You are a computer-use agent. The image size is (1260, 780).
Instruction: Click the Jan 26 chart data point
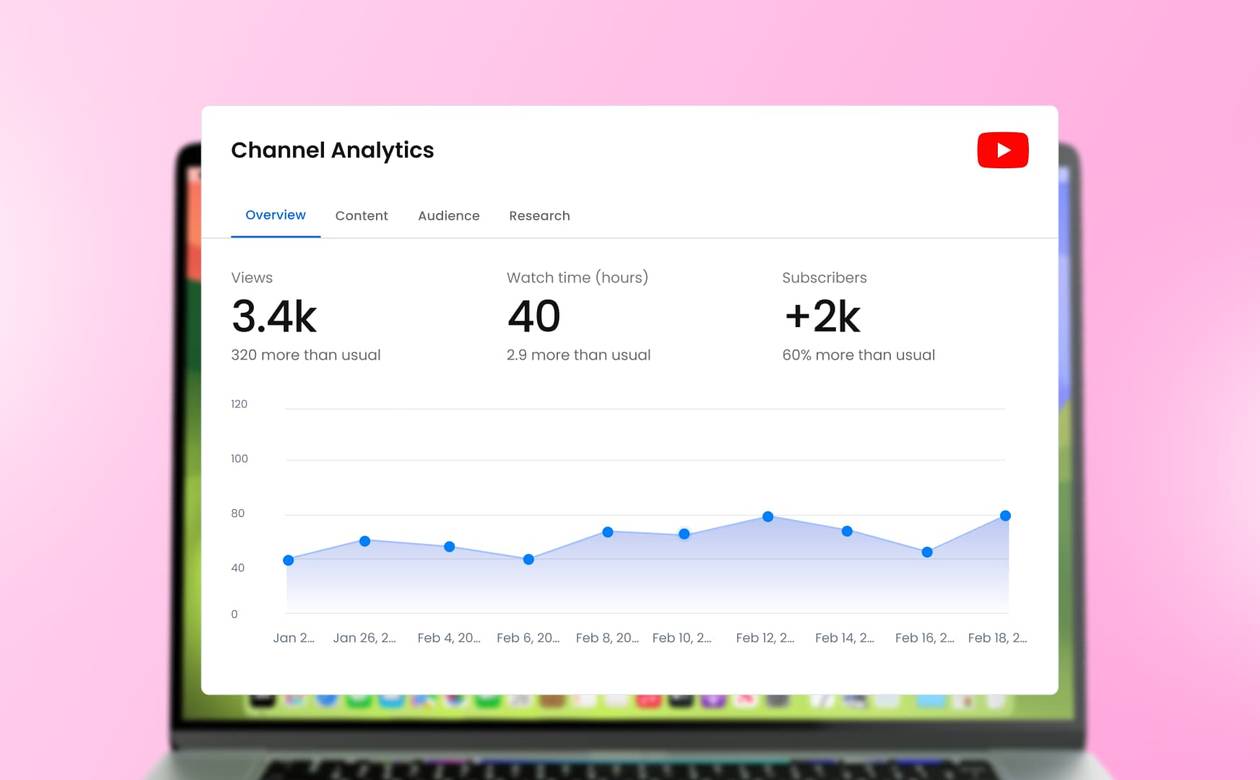click(x=365, y=541)
